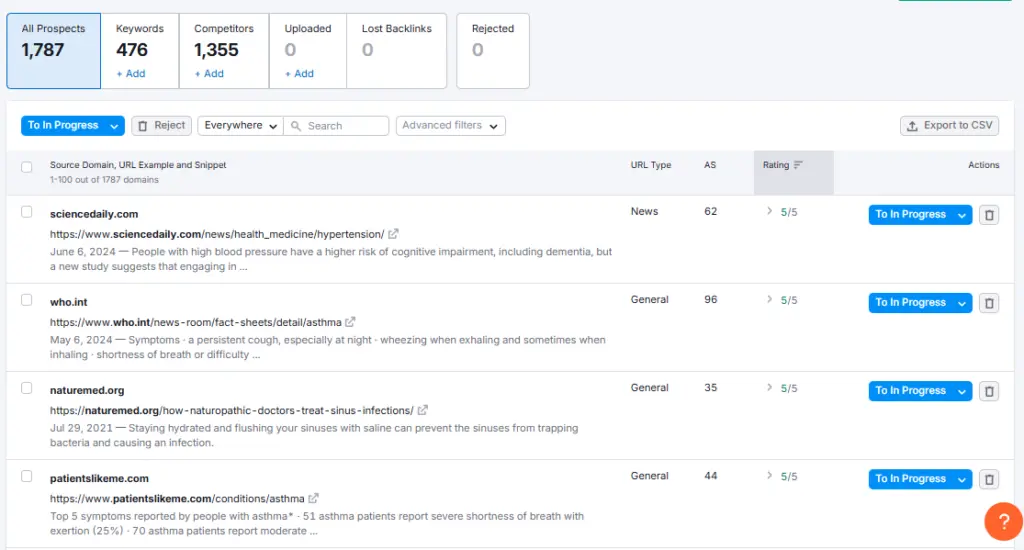Viewport: 1024px width, 550px height.
Task: Open external link icon beside sciencedaily.com URL
Action: [x=394, y=234]
